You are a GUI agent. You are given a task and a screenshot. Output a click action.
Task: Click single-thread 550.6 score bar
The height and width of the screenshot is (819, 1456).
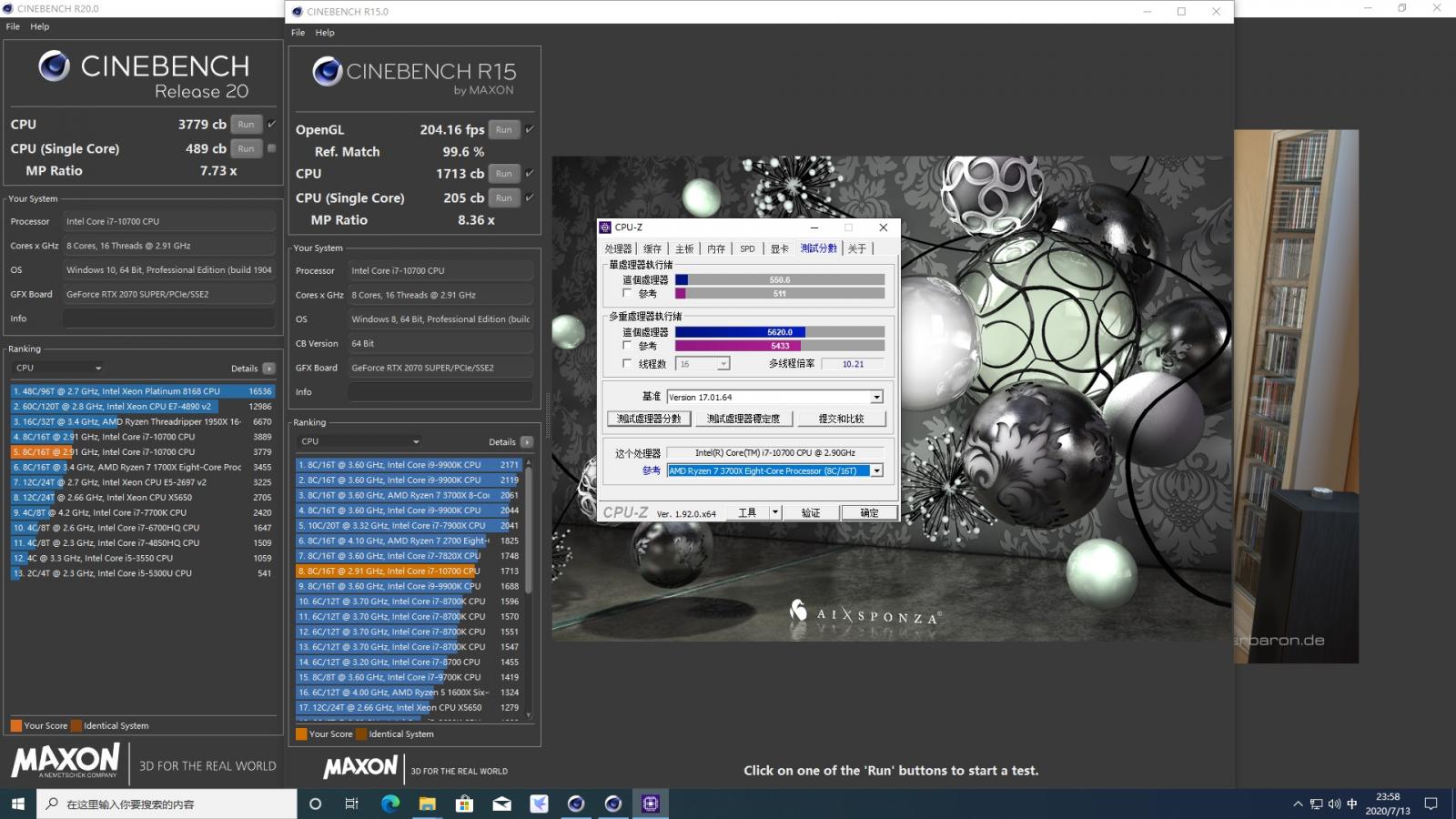click(780, 280)
